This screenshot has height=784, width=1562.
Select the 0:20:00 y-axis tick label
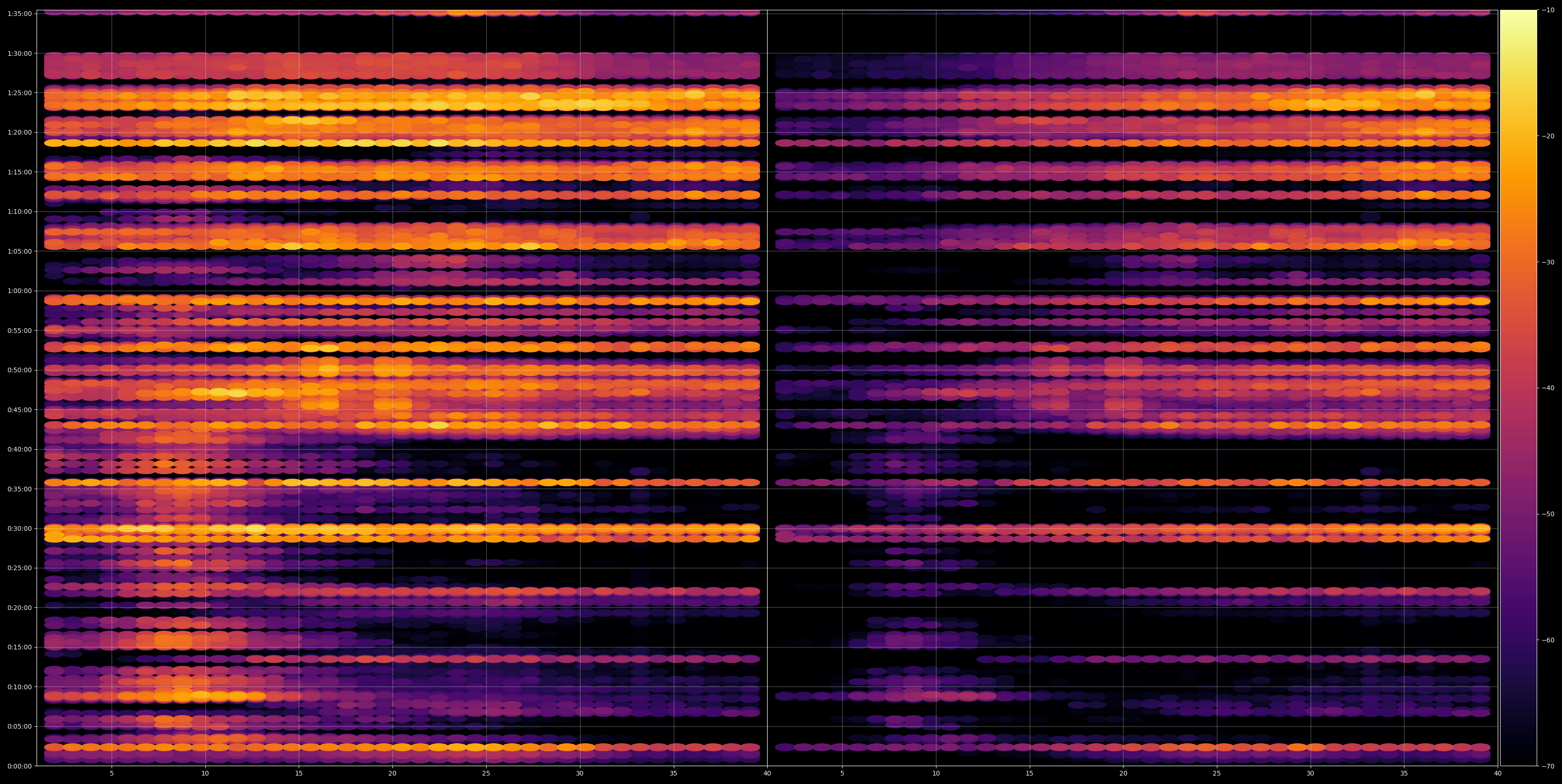click(x=19, y=608)
